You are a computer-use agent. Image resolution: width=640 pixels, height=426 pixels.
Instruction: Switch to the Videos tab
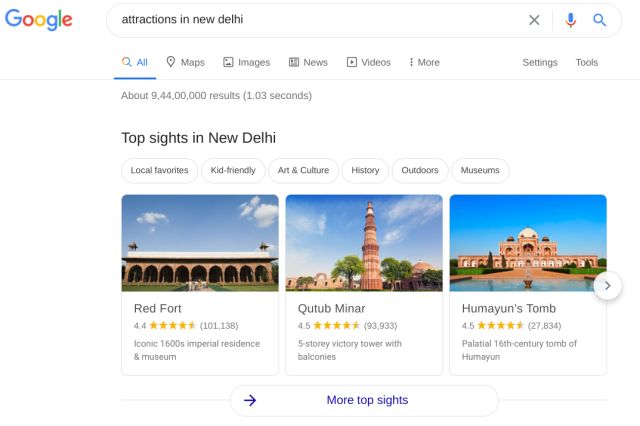pos(369,62)
